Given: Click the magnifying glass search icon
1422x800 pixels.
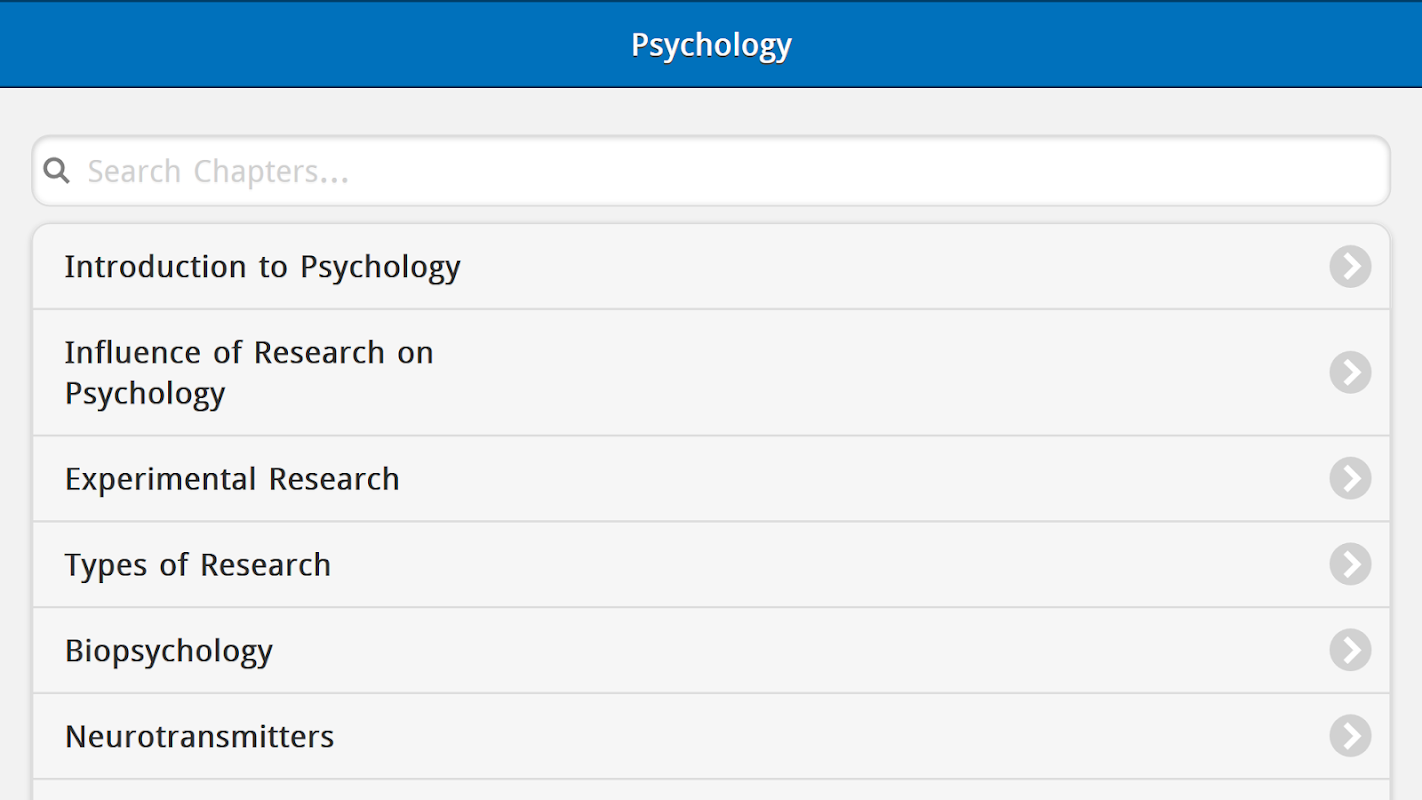Looking at the screenshot, I should click(x=57, y=171).
